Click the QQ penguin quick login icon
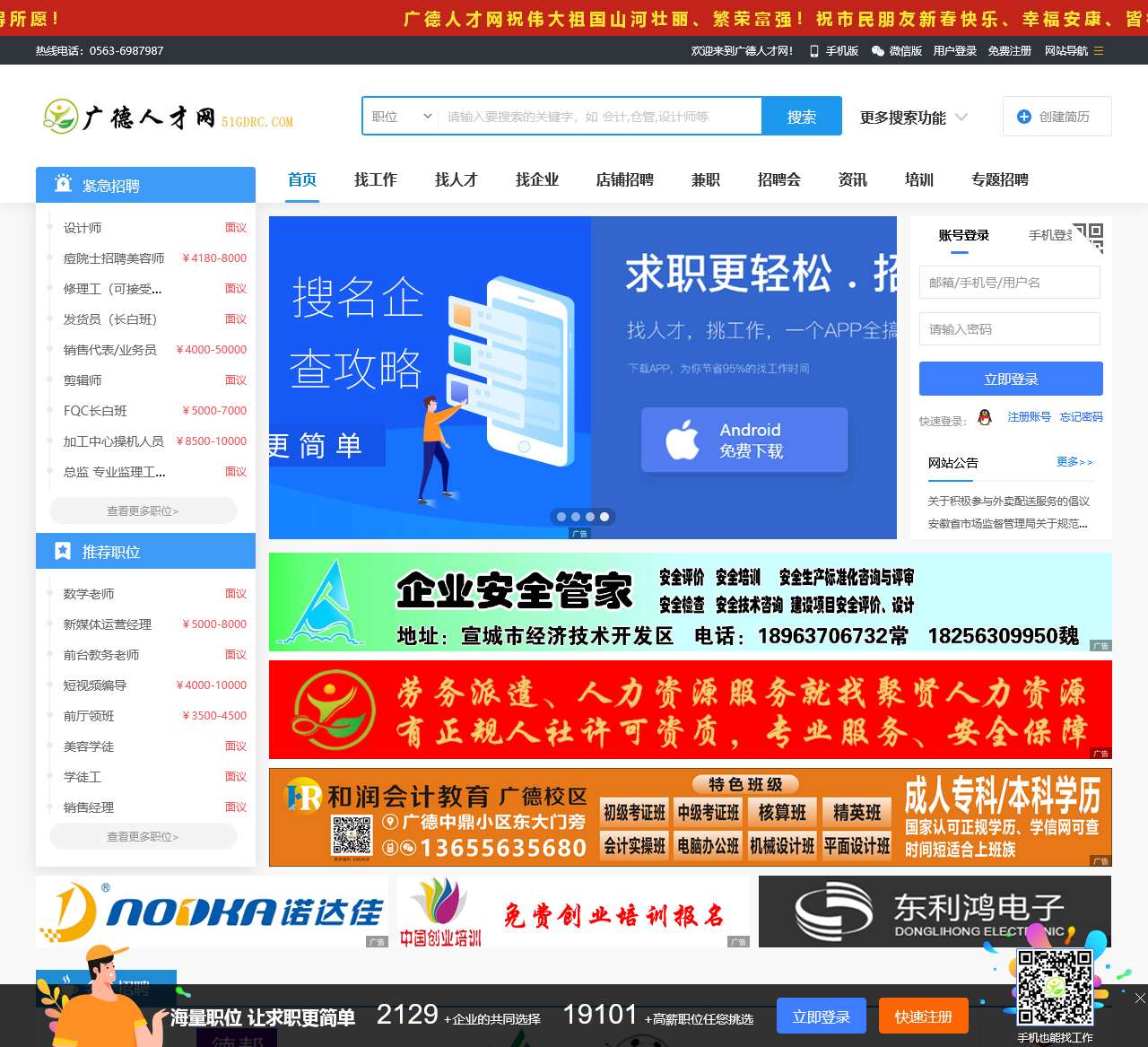 click(985, 416)
